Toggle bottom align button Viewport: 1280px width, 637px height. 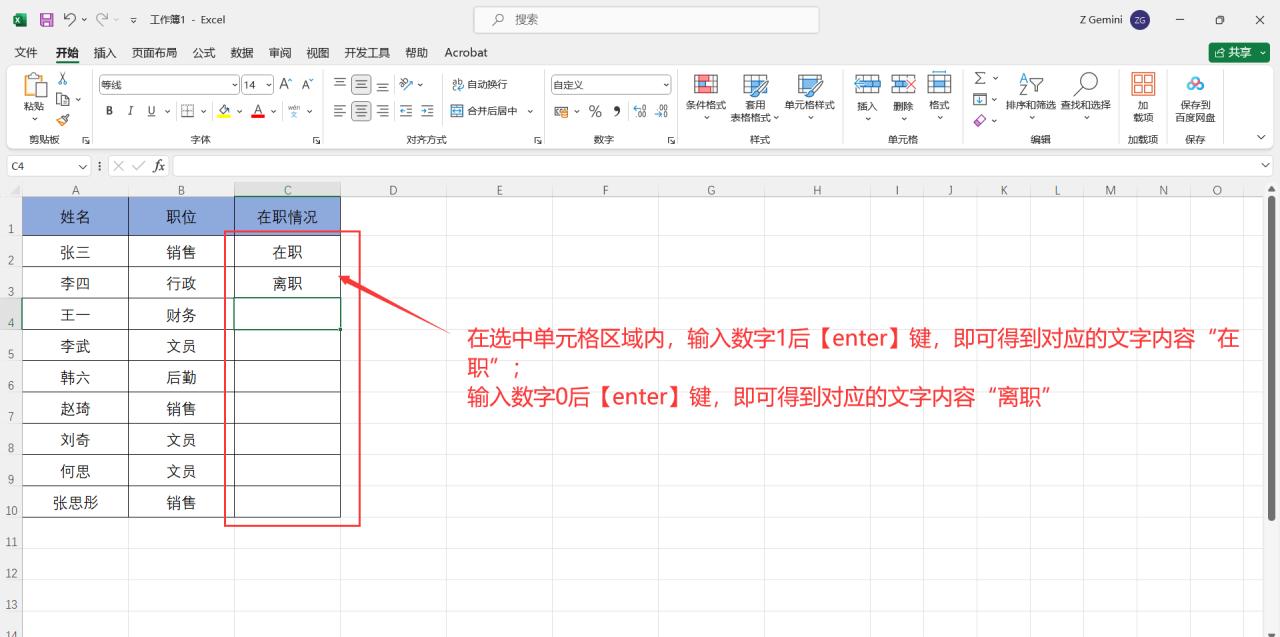tap(382, 85)
